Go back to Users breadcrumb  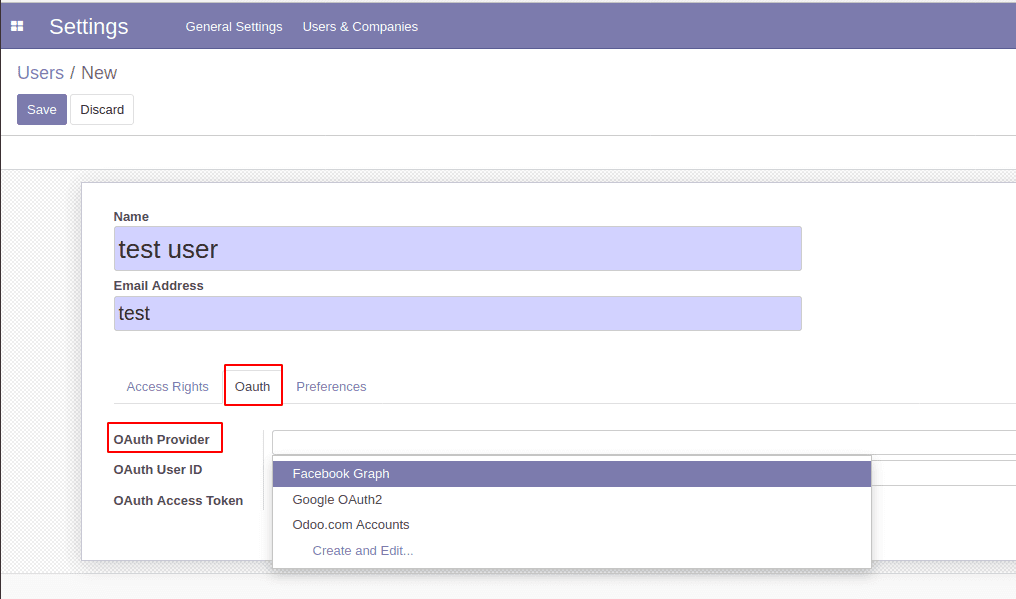pos(40,73)
